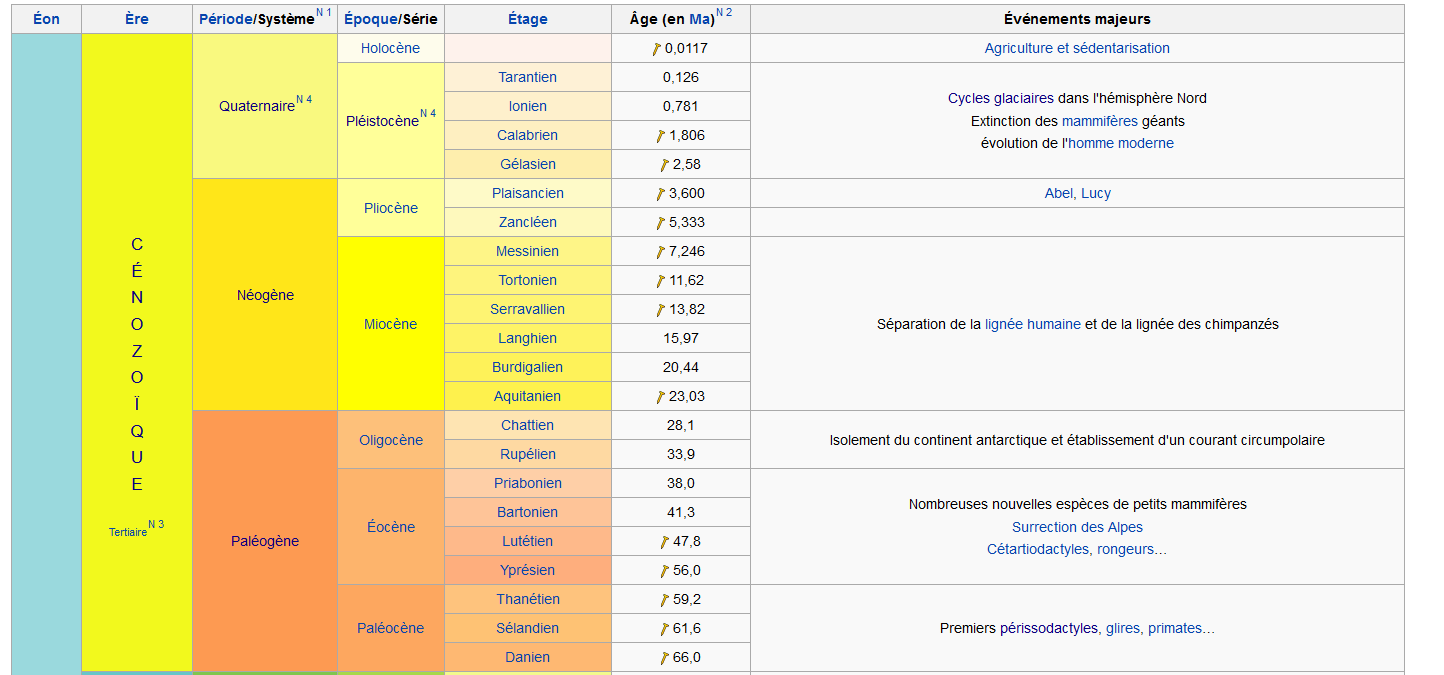Open the Holocène epoch link
The image size is (1444, 675).
click(x=390, y=48)
